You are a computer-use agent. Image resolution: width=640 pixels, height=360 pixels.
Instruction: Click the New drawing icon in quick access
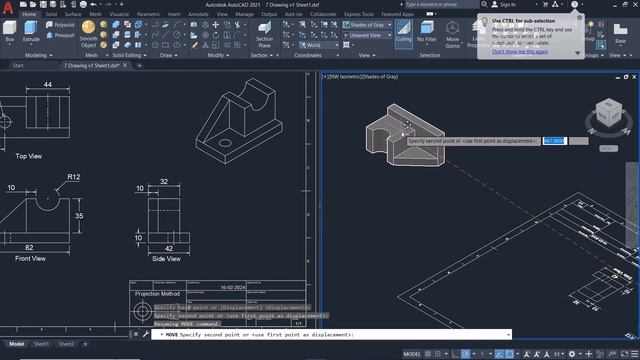23,4
